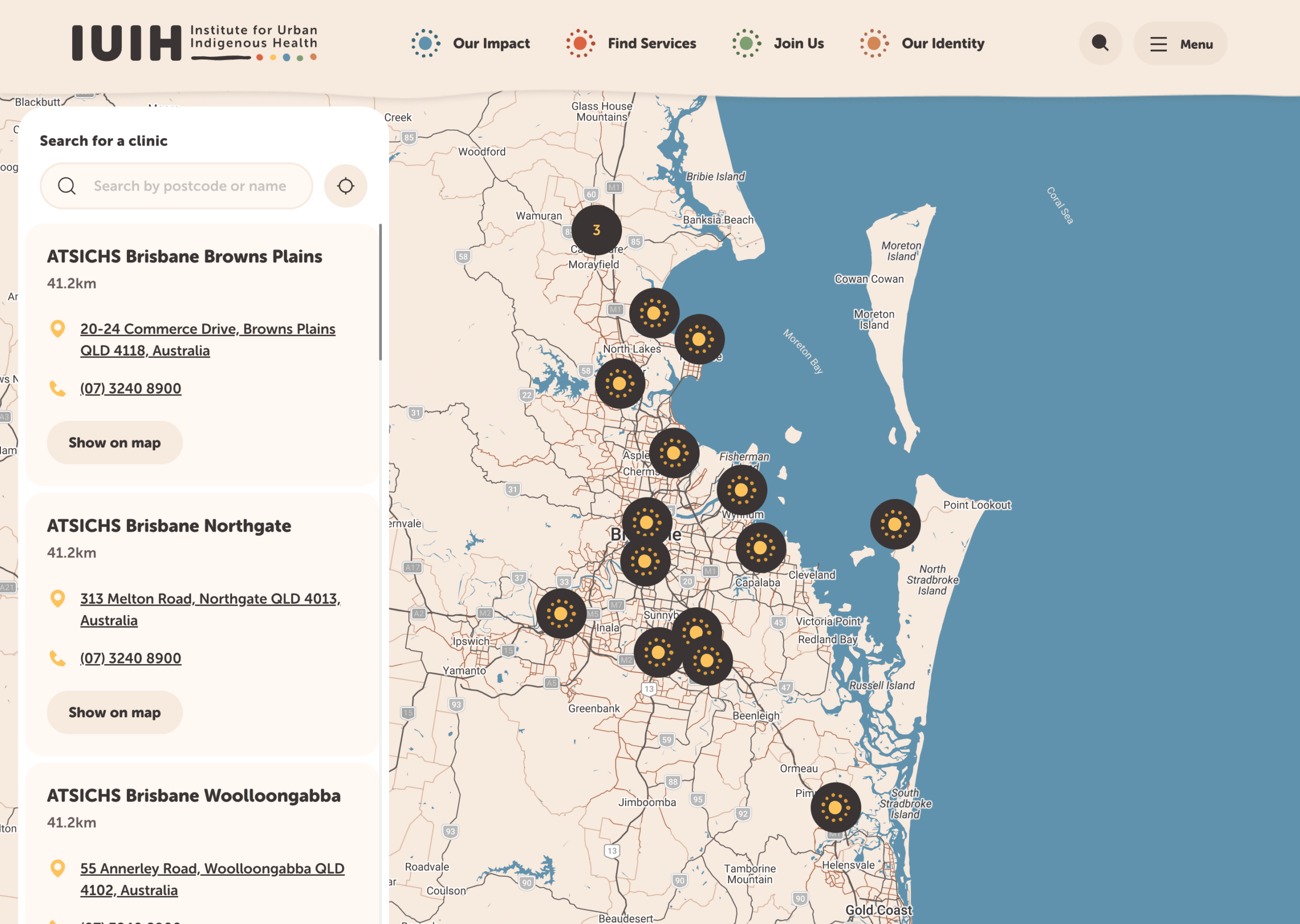Open the Our Impact menu item
This screenshot has width=1300, height=924.
(x=471, y=43)
